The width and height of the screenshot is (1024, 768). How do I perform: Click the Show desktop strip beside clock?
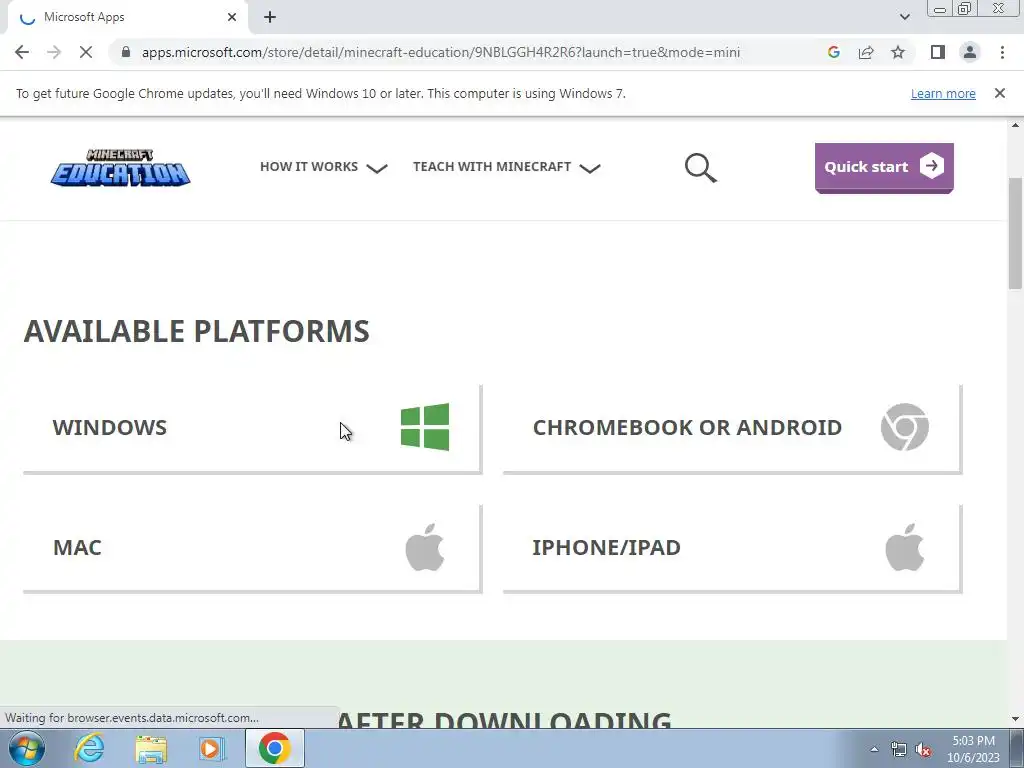[1017, 748]
